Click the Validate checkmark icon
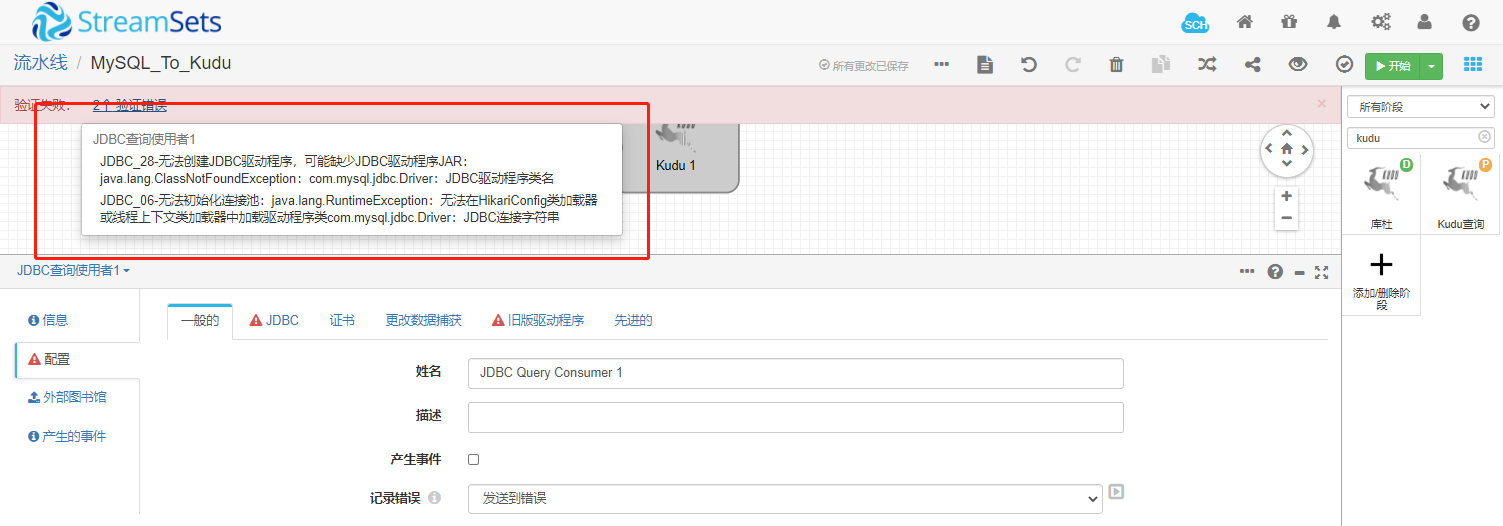Image resolution: width=1503 pixels, height=526 pixels. [x=1344, y=64]
